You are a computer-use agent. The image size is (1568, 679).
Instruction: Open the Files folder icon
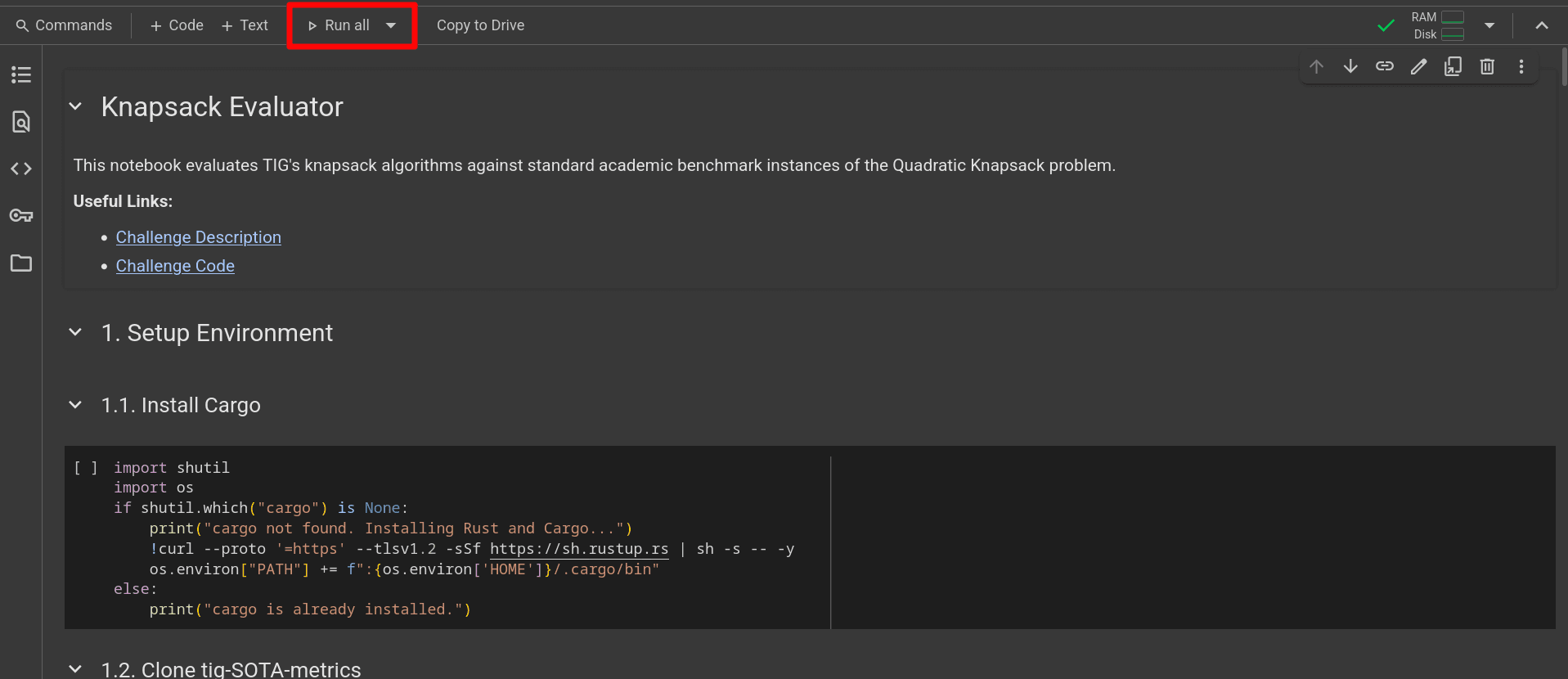tap(21, 263)
